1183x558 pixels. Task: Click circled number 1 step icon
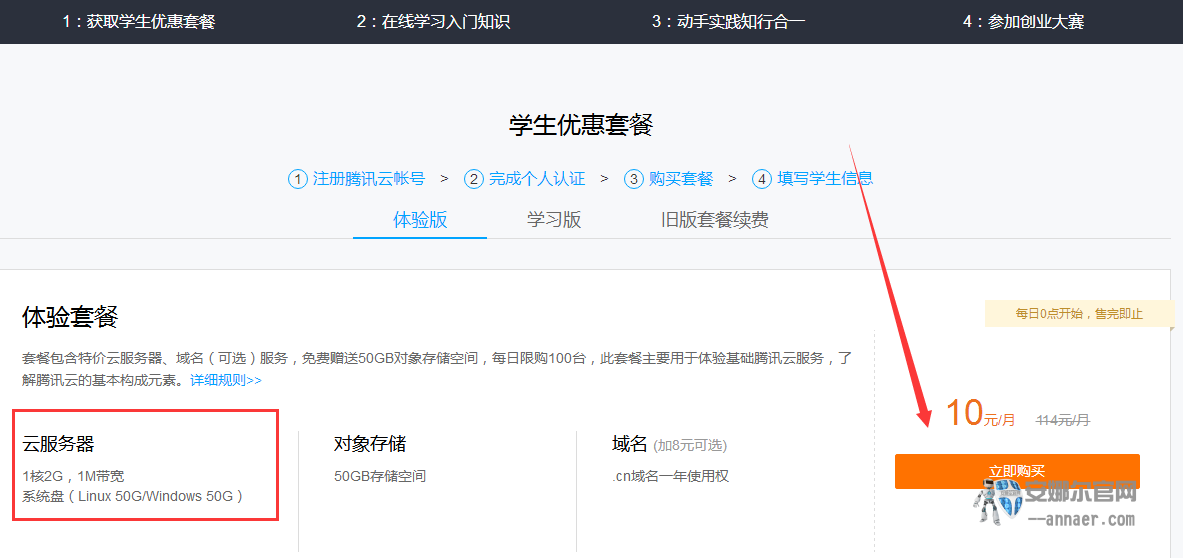coord(298,179)
